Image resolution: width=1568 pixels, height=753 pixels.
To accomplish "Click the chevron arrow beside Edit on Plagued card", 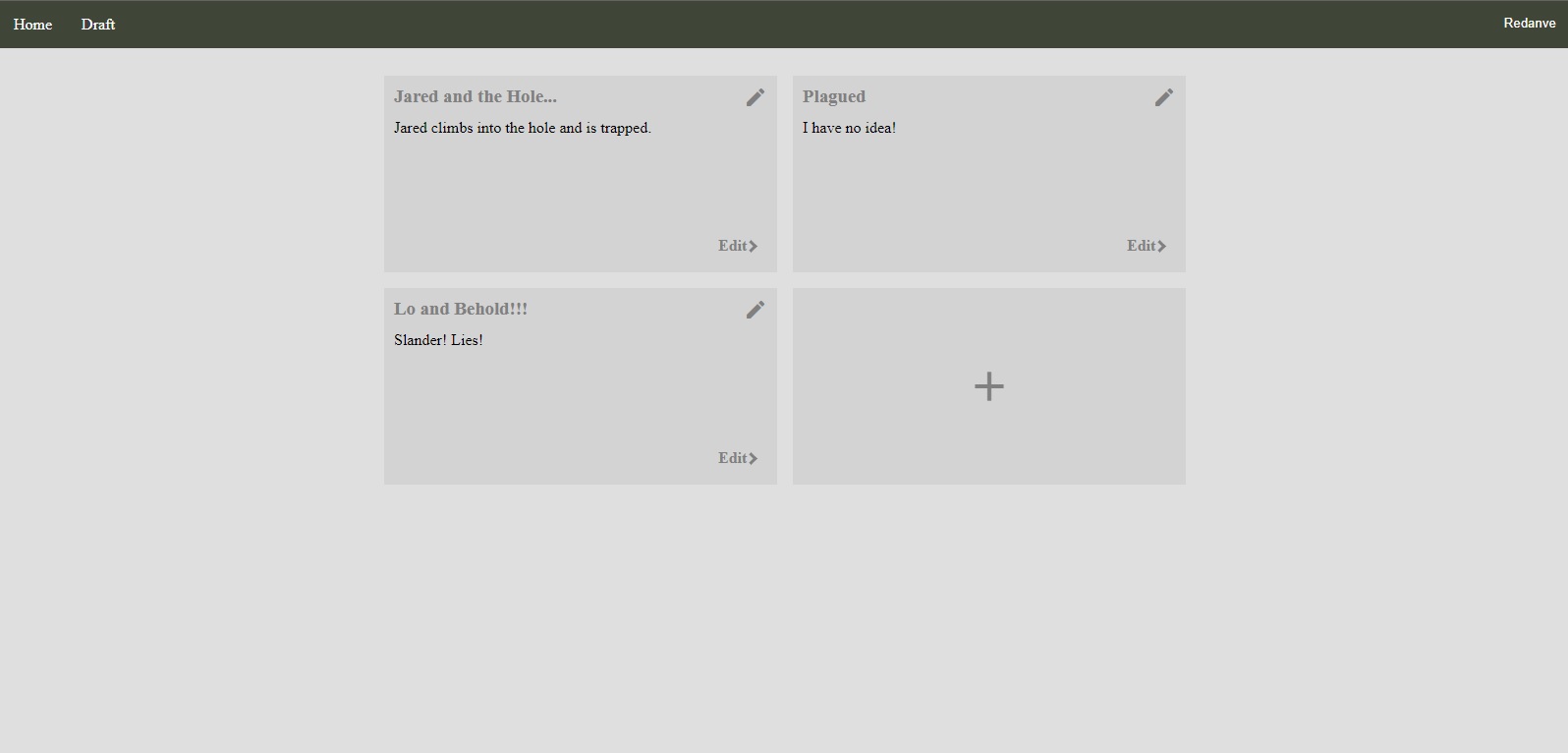I will (1162, 247).
